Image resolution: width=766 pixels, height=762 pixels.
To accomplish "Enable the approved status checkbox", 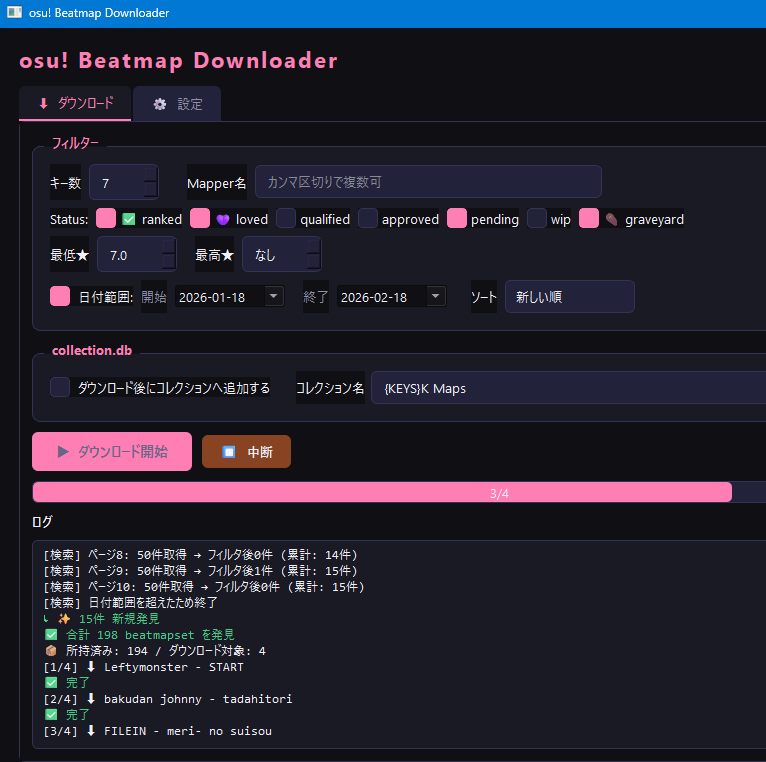I will [x=368, y=218].
